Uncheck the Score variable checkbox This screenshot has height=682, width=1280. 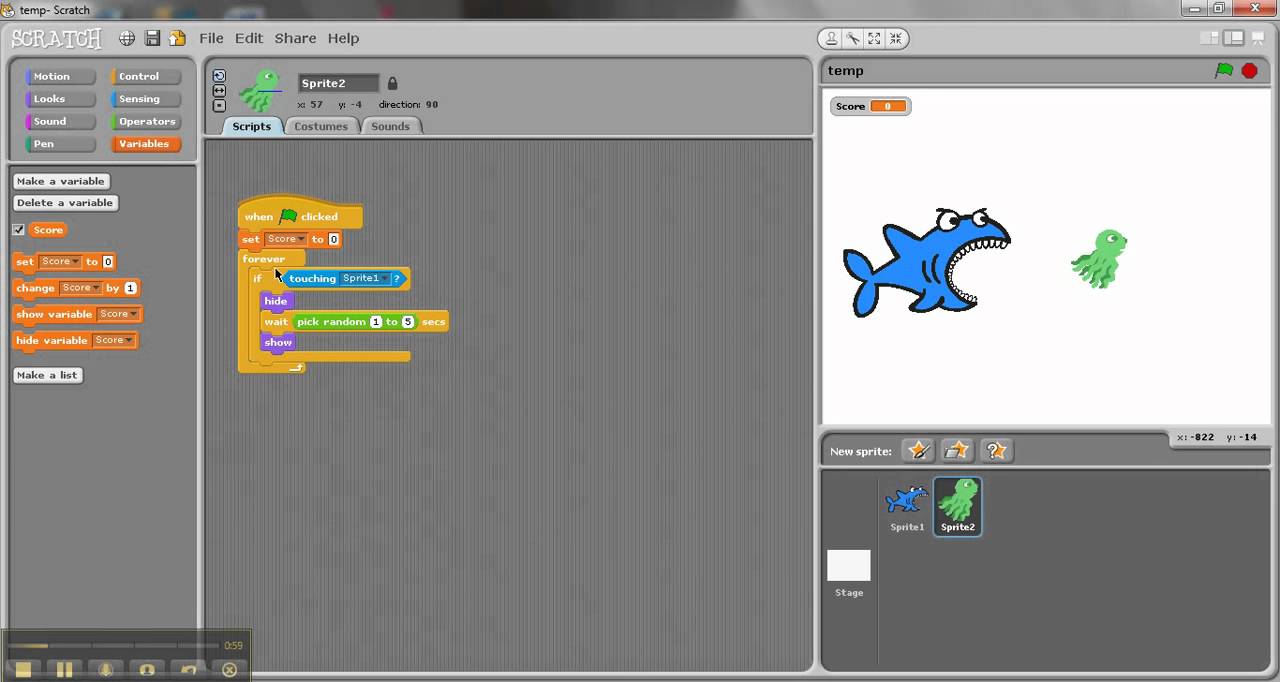[x=18, y=230]
